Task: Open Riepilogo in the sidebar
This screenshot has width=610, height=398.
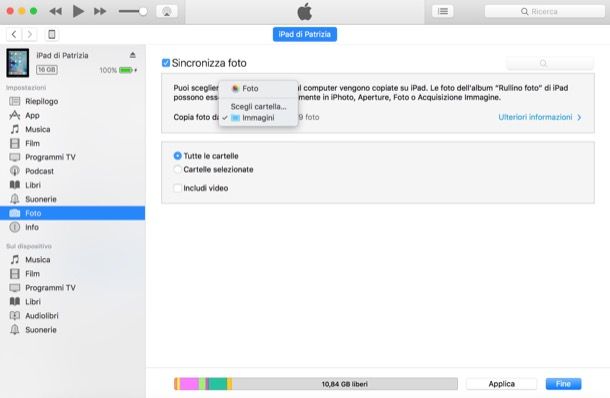Action: [72, 101]
